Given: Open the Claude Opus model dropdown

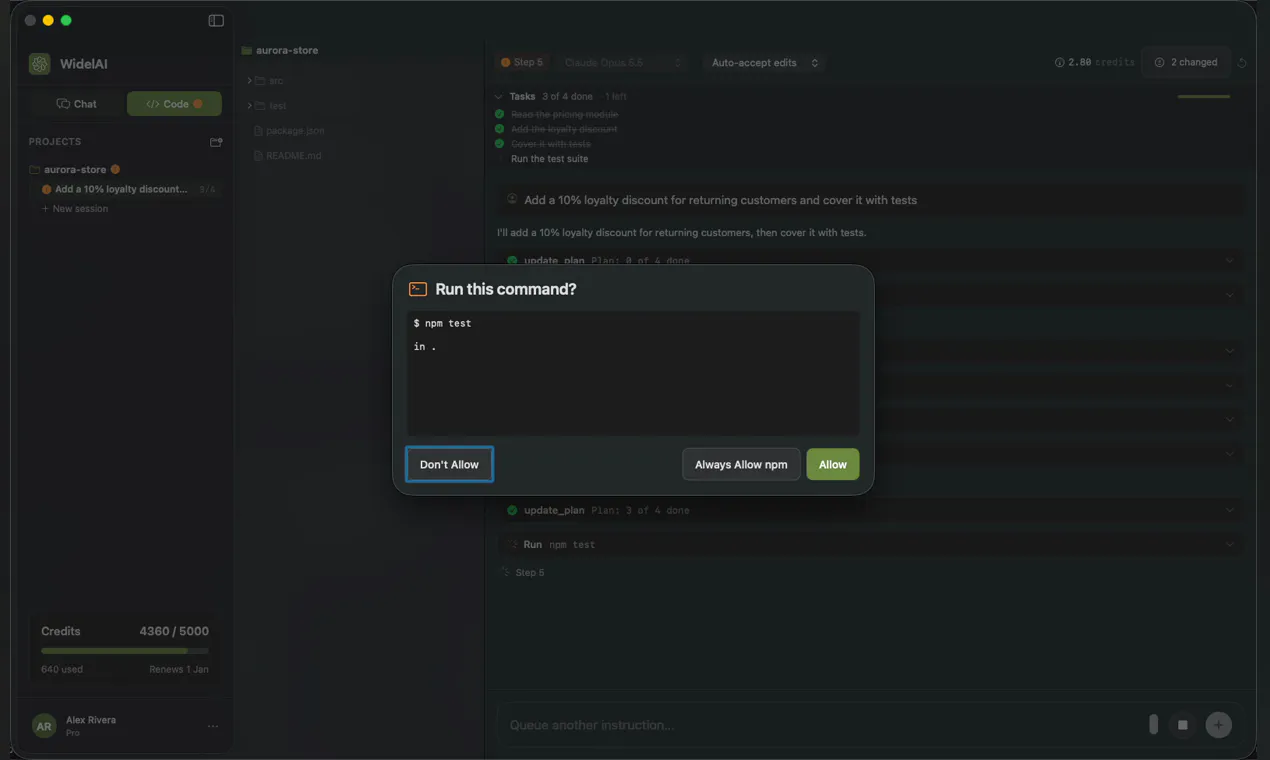Looking at the screenshot, I should 623,62.
